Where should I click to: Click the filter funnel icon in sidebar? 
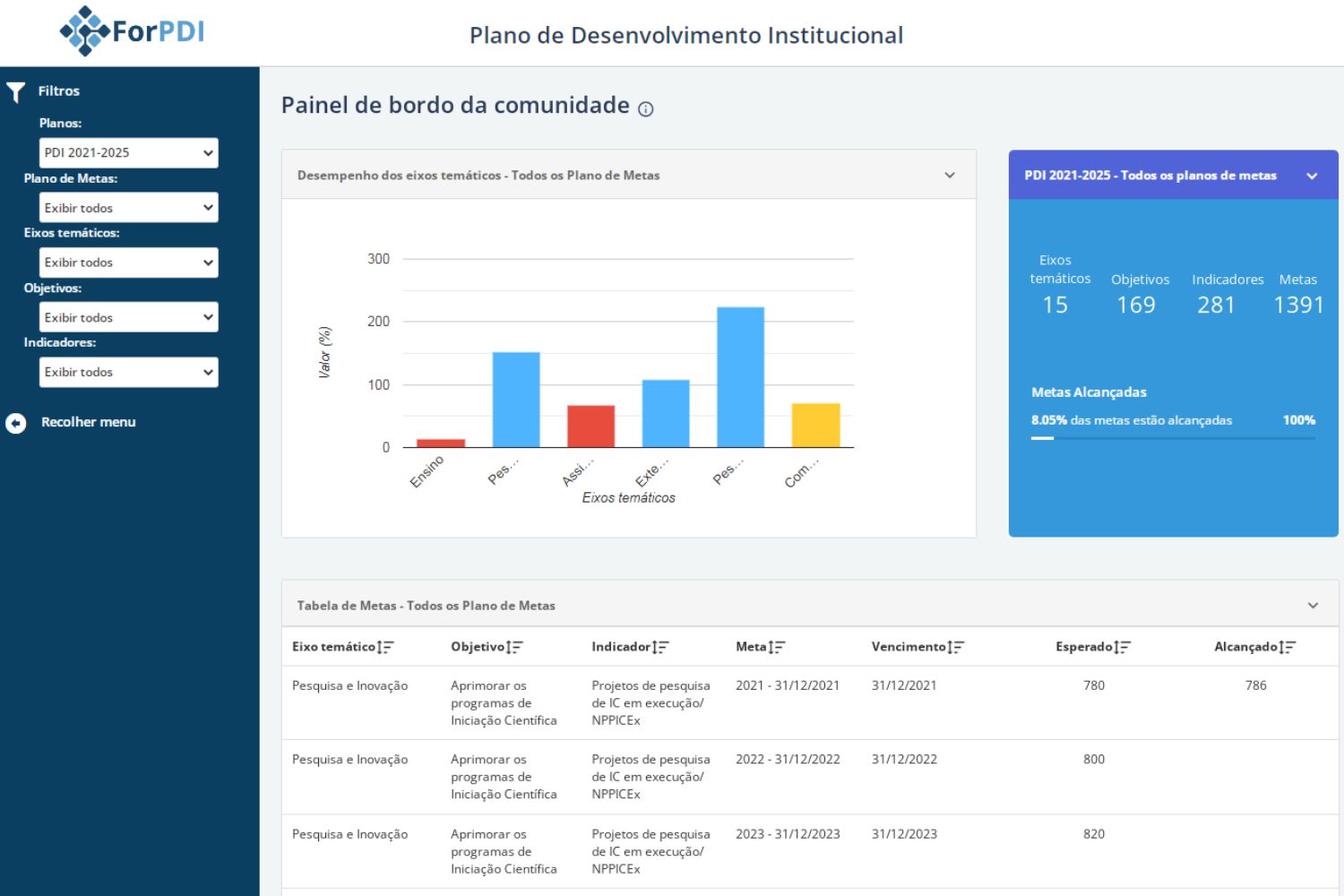click(14, 90)
